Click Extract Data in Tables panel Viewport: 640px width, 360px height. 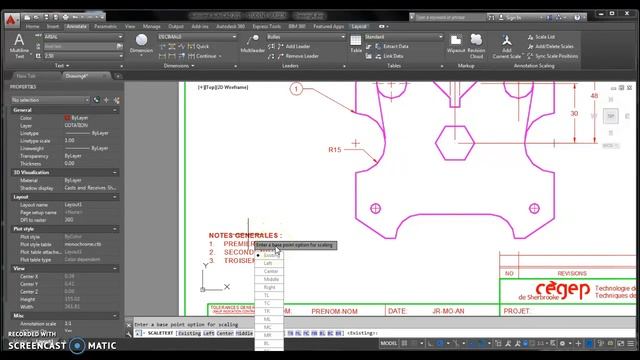[392, 47]
